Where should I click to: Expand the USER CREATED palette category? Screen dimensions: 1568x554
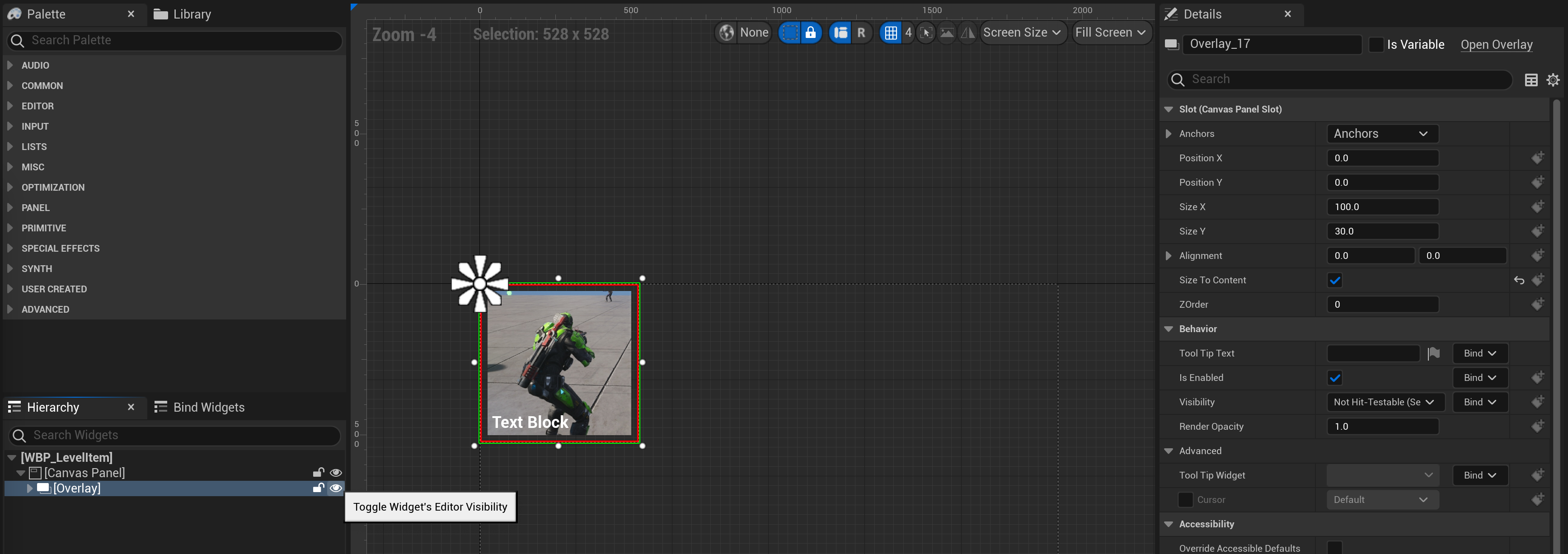[10, 289]
